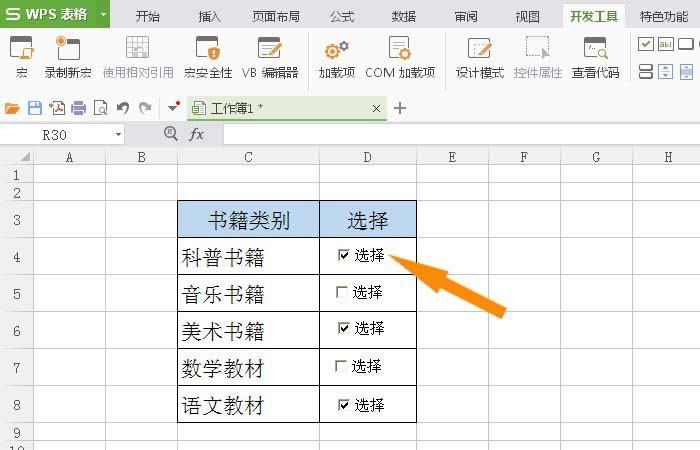700x450 pixels.
Task: Click into the formula bar
Action: click(461, 134)
